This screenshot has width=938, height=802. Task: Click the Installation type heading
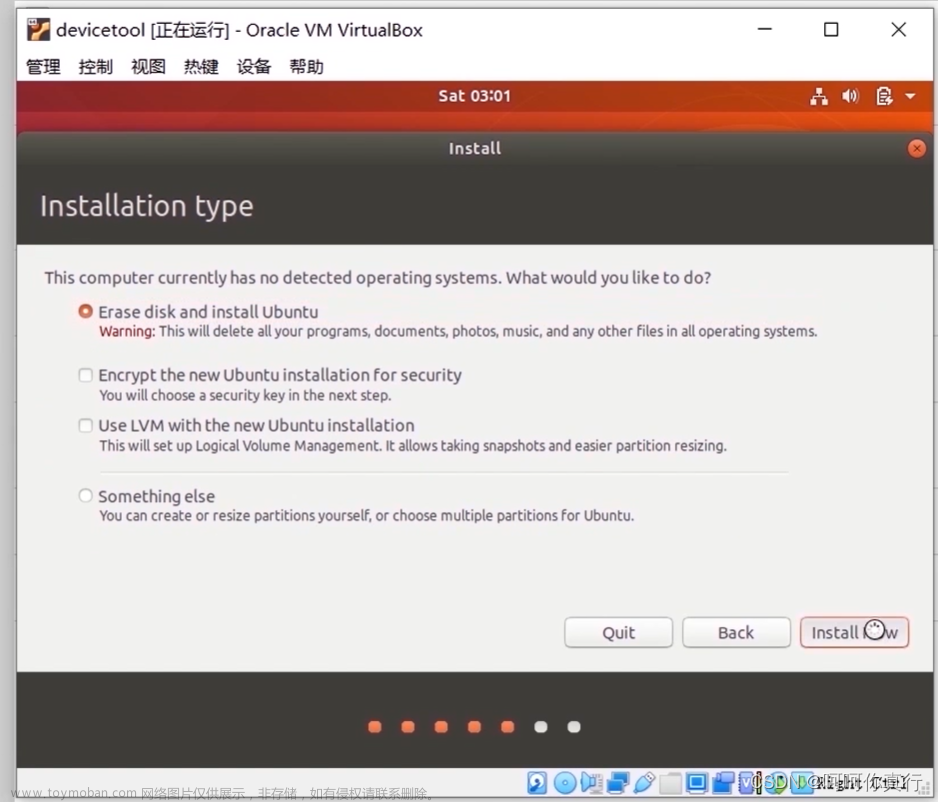coord(147,206)
